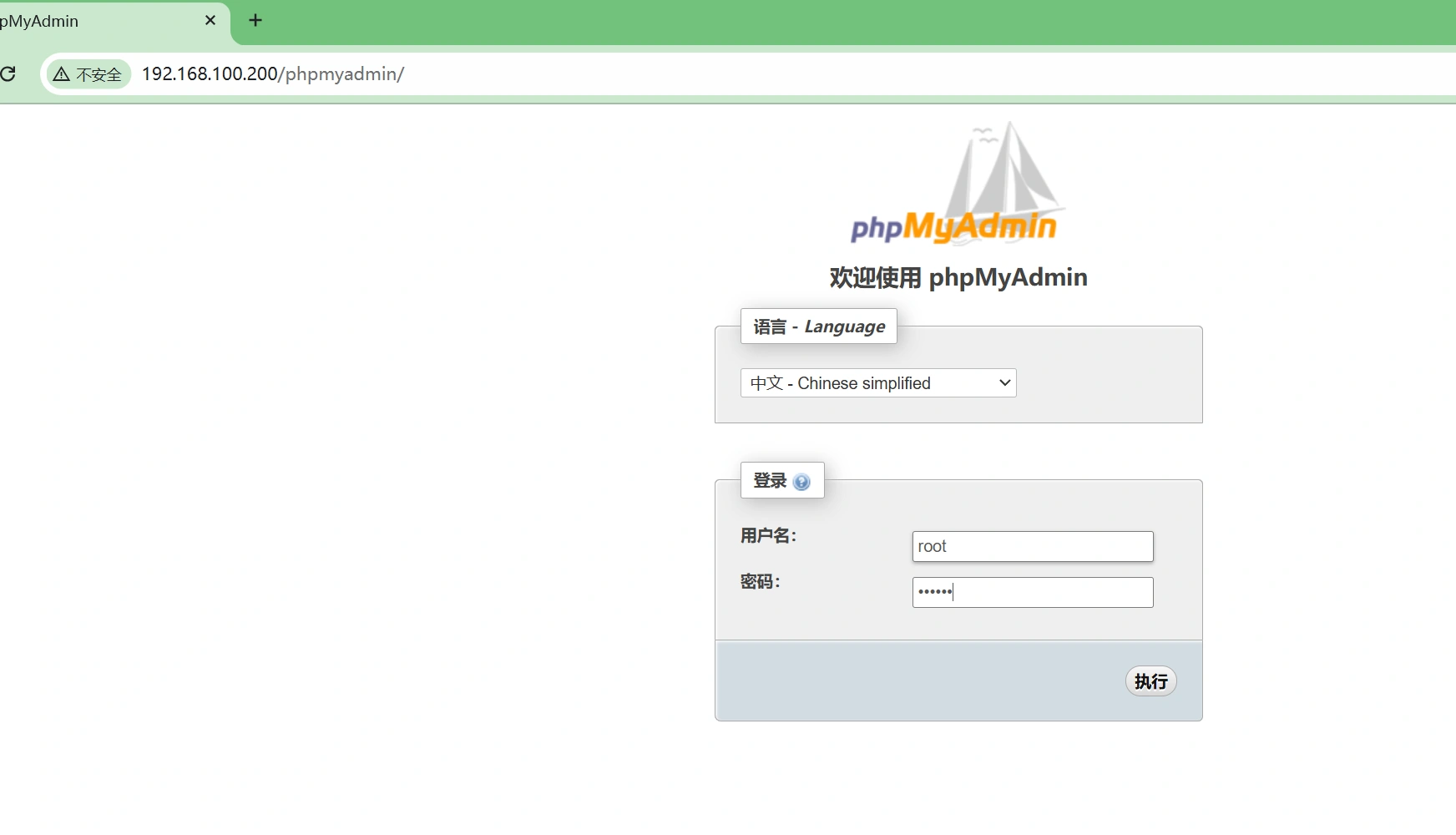Click the 语言 - Language legend box
The height and width of the screenshot is (835, 1456).
818,326
